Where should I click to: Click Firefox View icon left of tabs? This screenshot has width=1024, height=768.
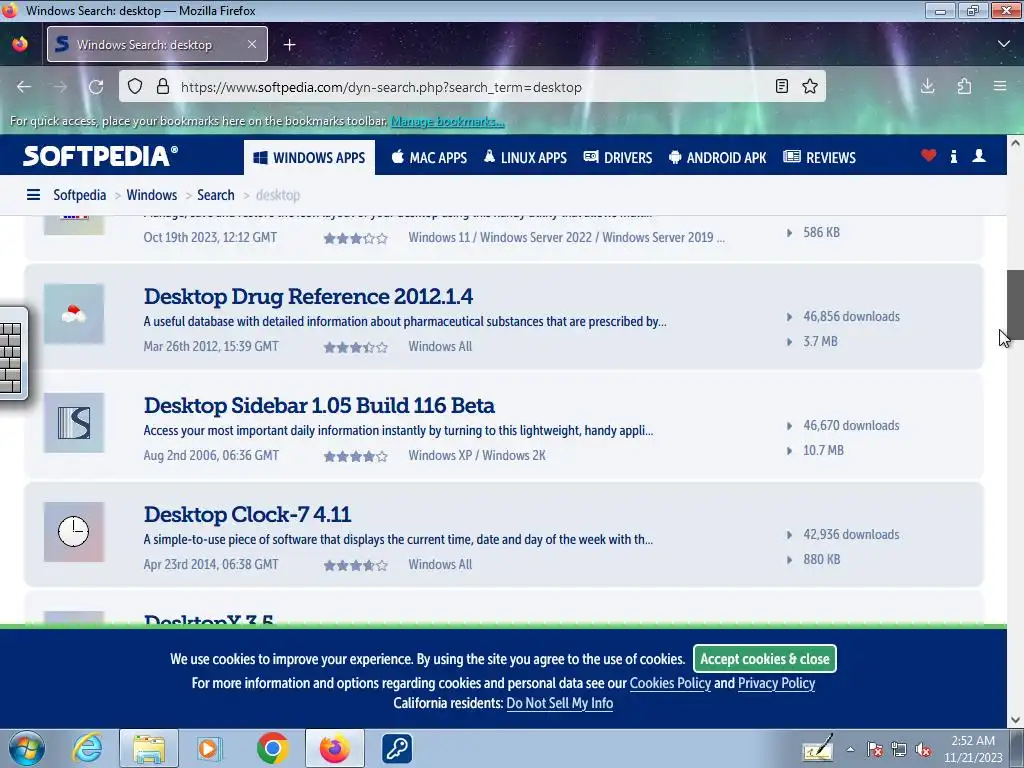click(20, 44)
